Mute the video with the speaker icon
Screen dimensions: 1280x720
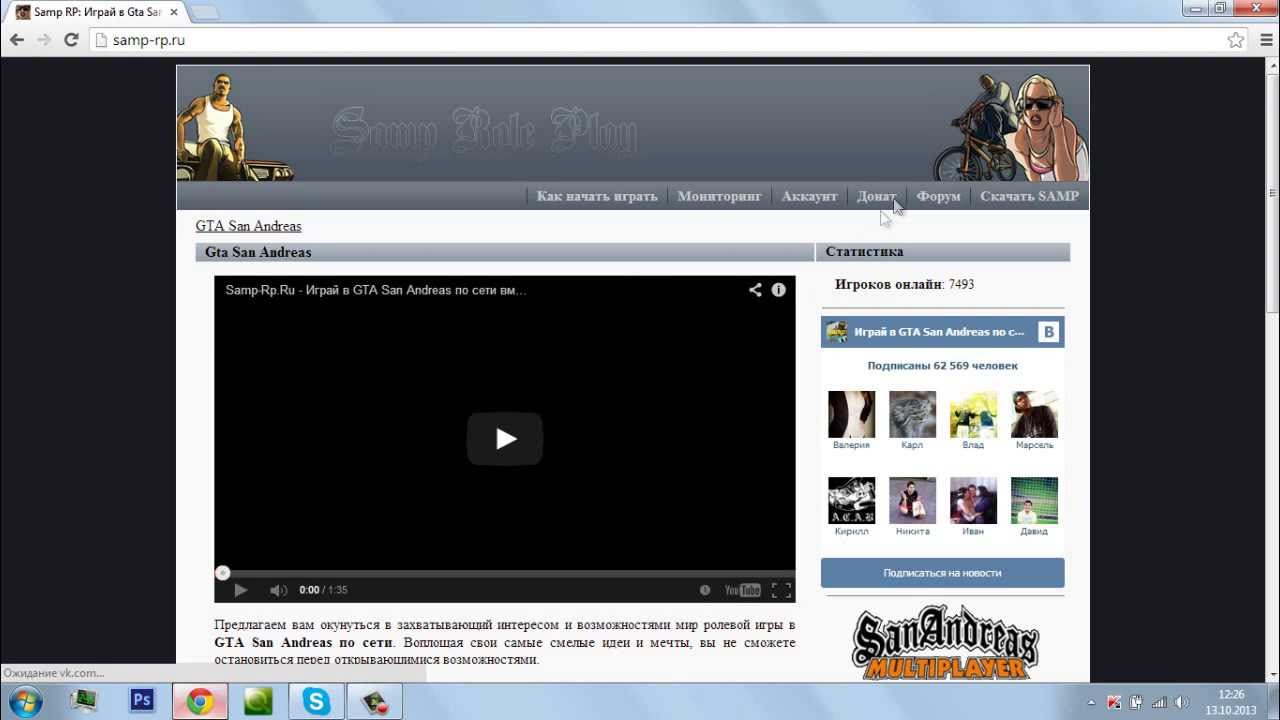(x=279, y=590)
